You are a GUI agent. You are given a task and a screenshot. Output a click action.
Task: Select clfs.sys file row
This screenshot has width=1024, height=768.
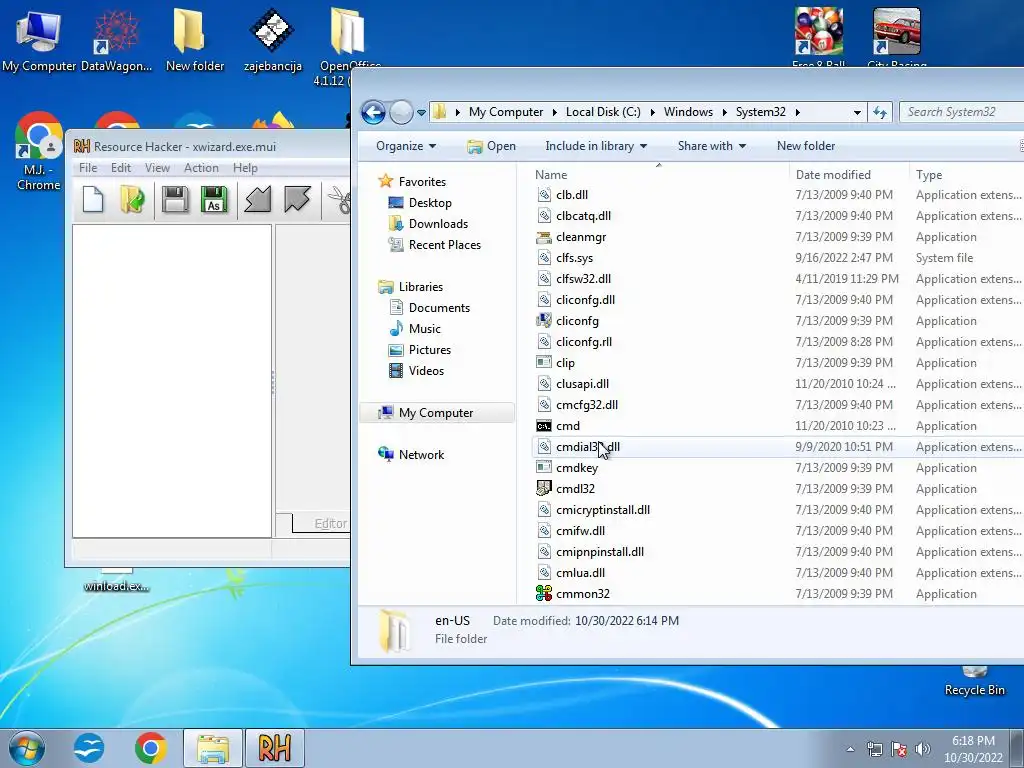tap(777, 257)
